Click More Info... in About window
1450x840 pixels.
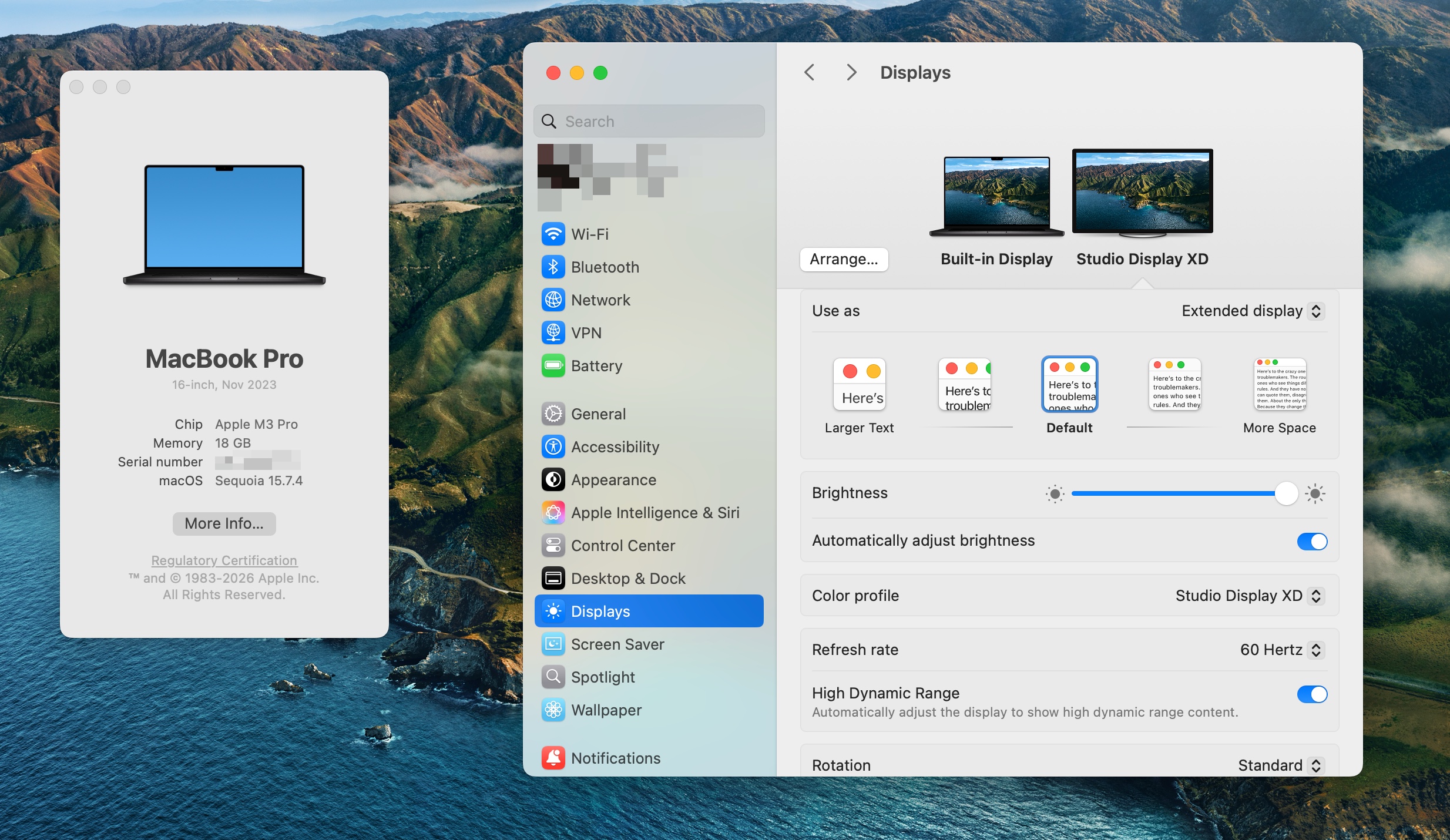[x=224, y=523]
